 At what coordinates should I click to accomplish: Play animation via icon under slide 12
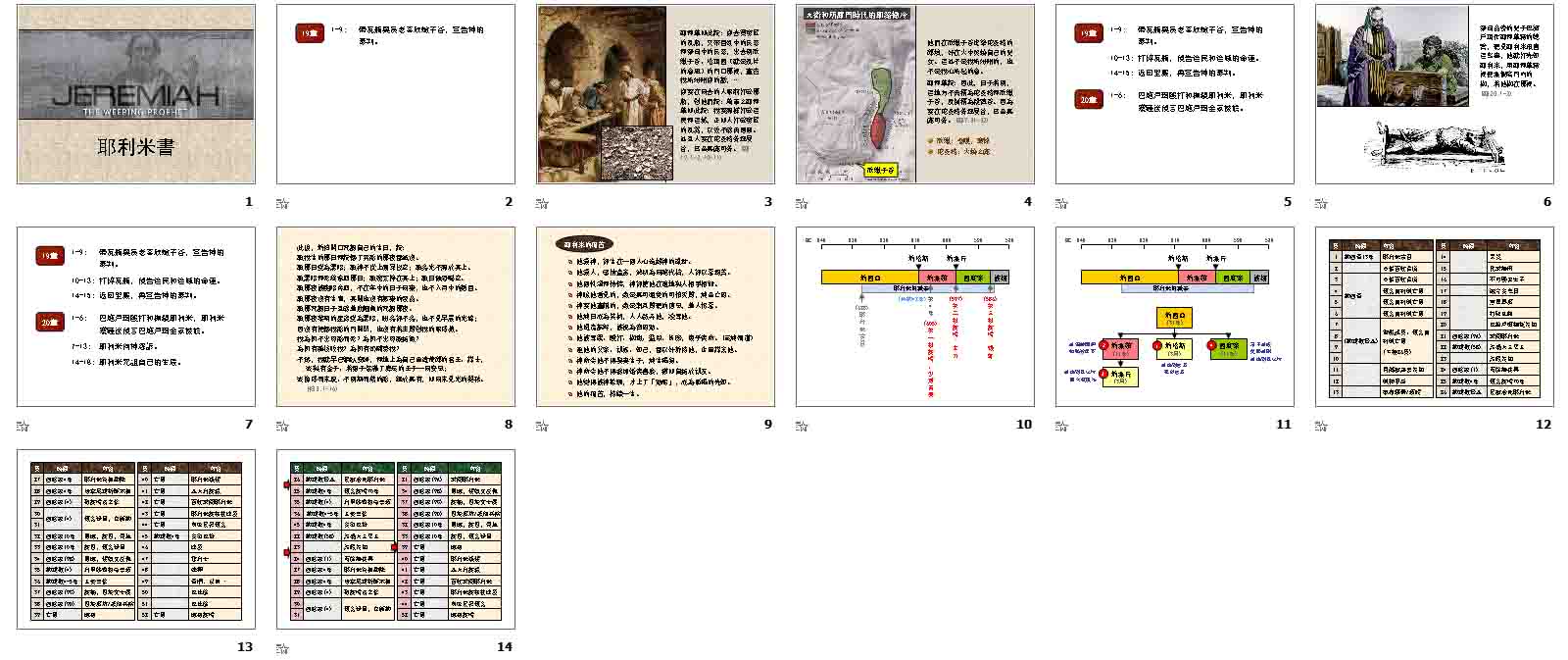click(x=1321, y=426)
